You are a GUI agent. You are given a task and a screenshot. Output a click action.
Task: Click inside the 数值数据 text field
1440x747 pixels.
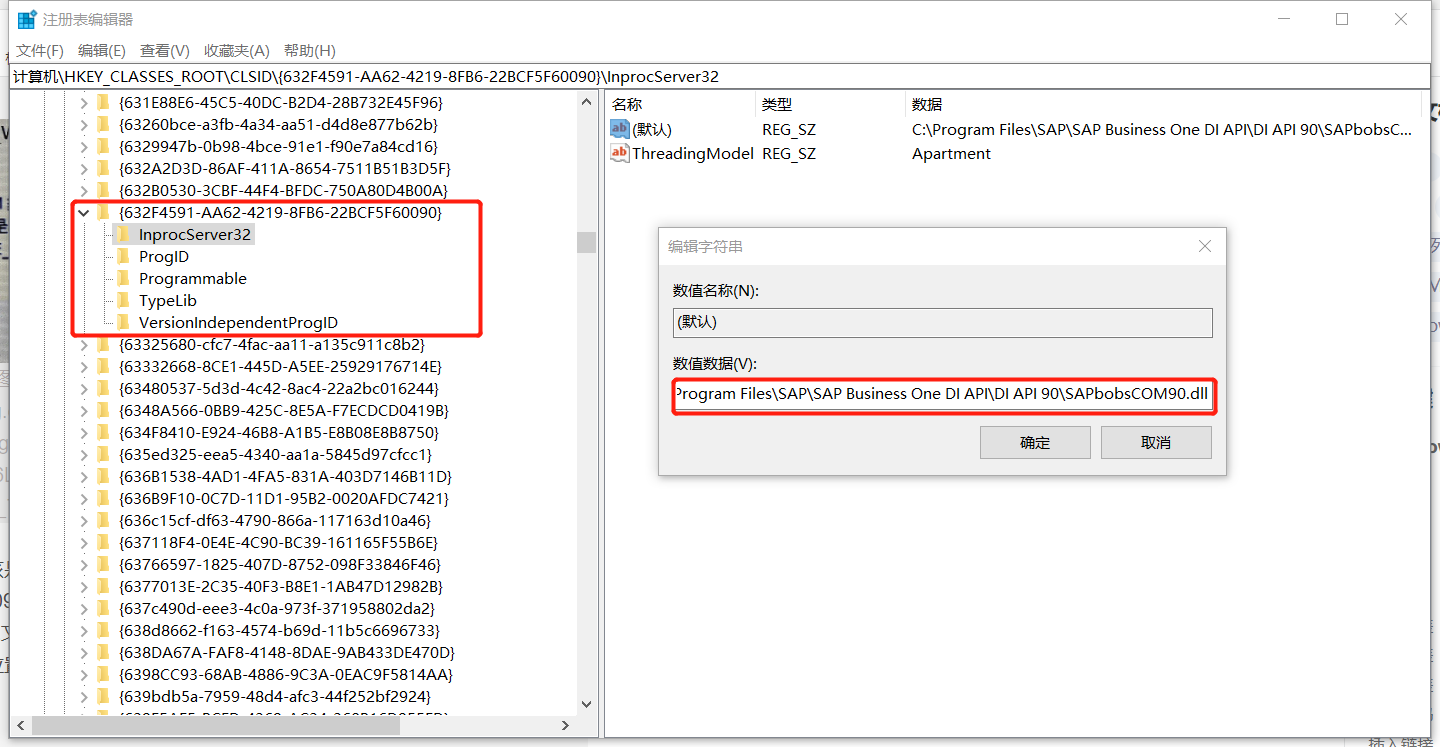pyautogui.click(x=940, y=394)
